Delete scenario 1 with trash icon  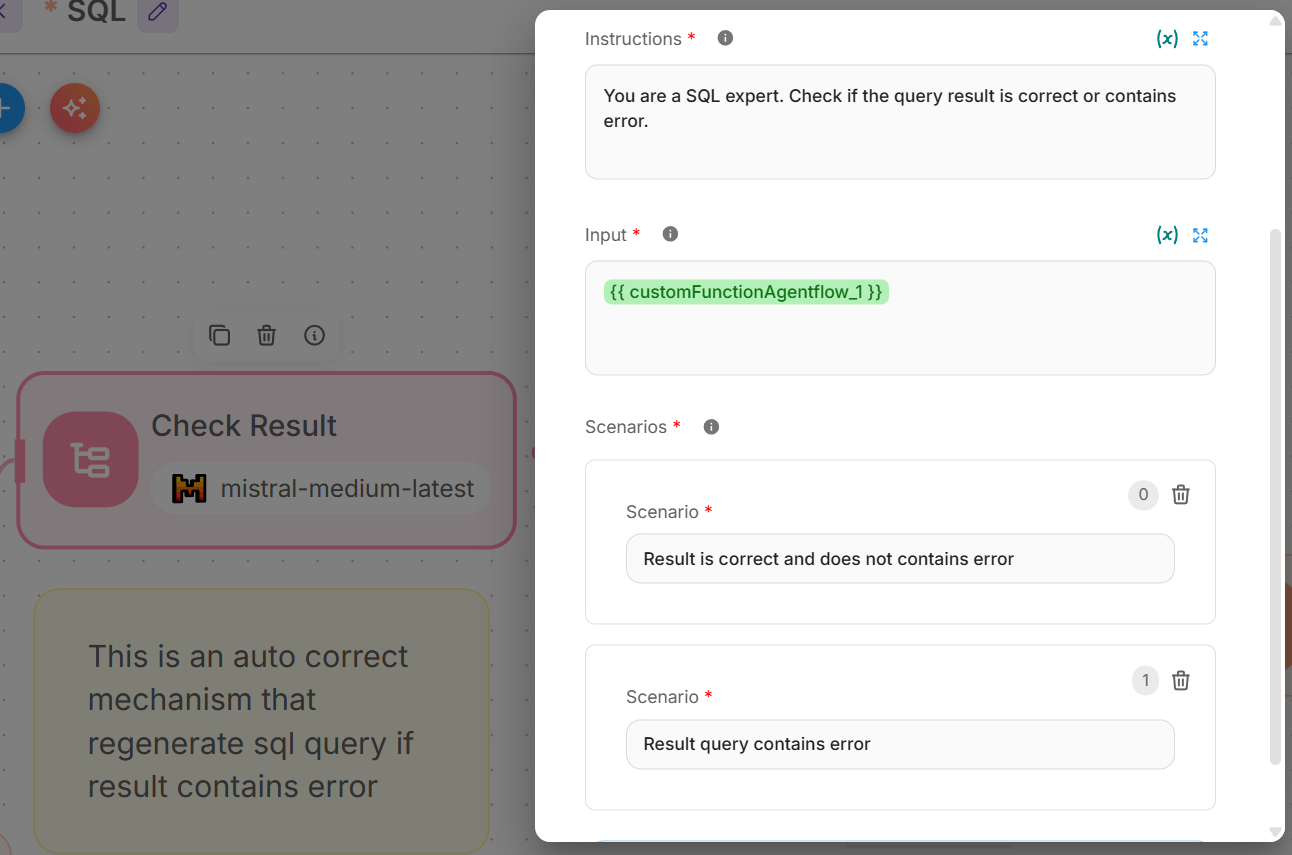[x=1181, y=681]
